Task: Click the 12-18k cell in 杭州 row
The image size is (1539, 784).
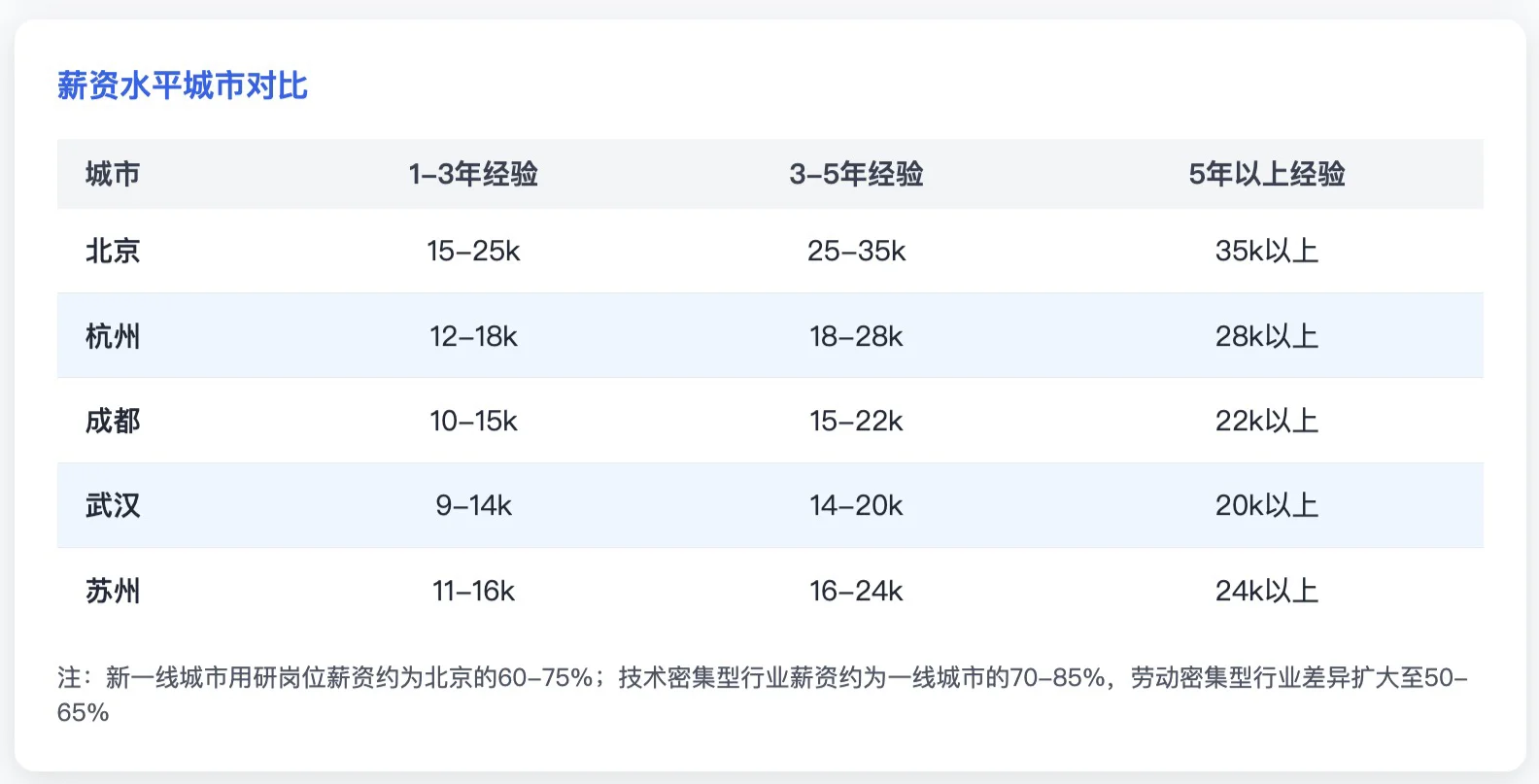Action: (473, 336)
